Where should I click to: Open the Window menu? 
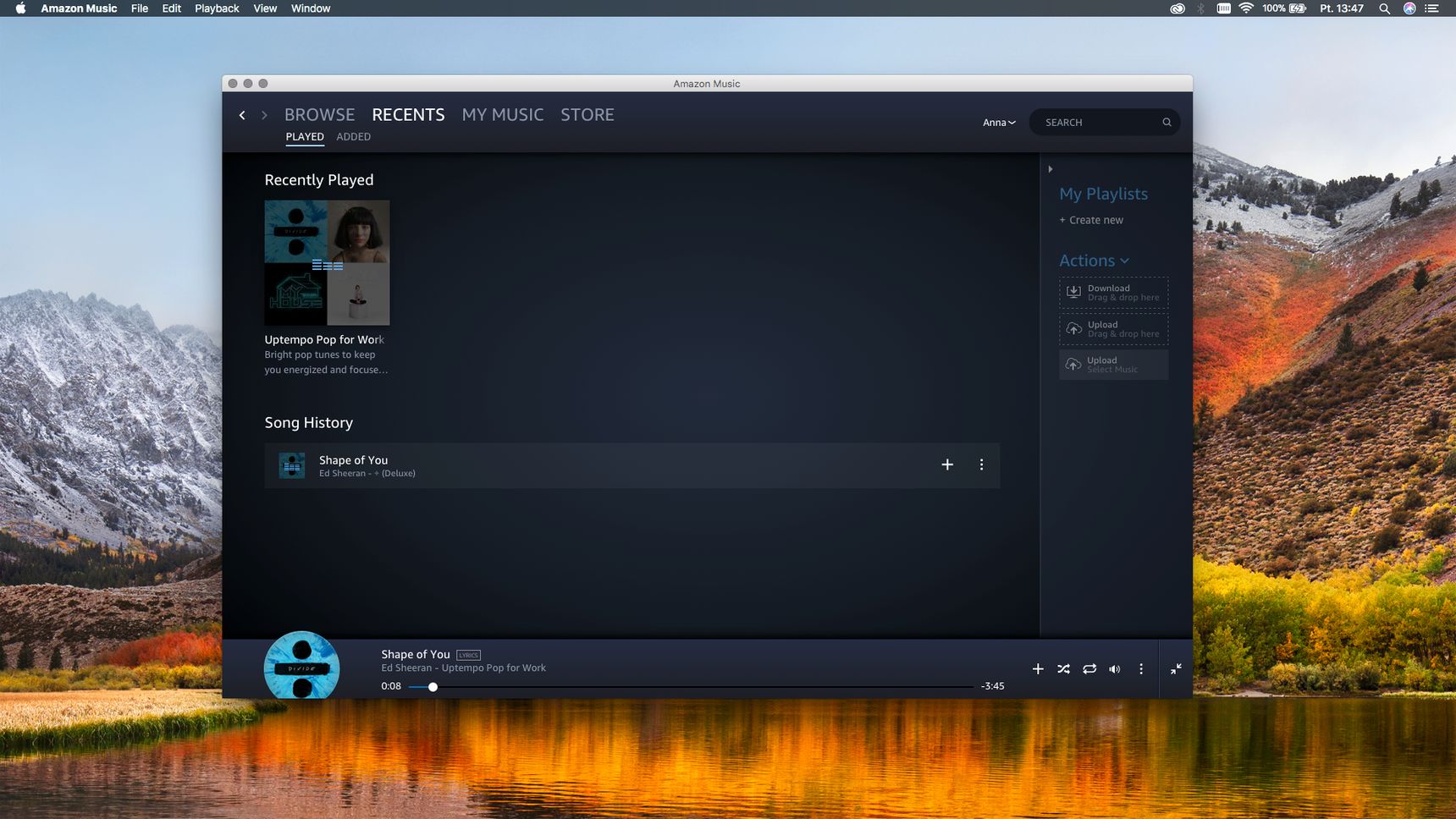(311, 8)
